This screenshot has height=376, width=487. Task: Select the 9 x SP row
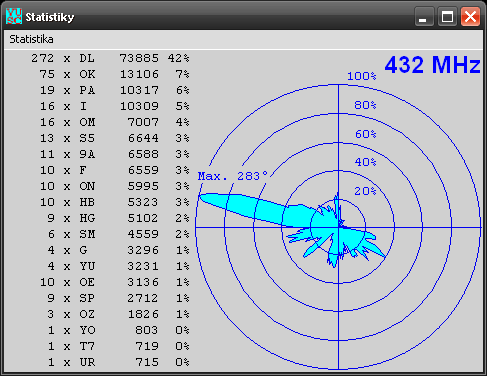point(118,298)
